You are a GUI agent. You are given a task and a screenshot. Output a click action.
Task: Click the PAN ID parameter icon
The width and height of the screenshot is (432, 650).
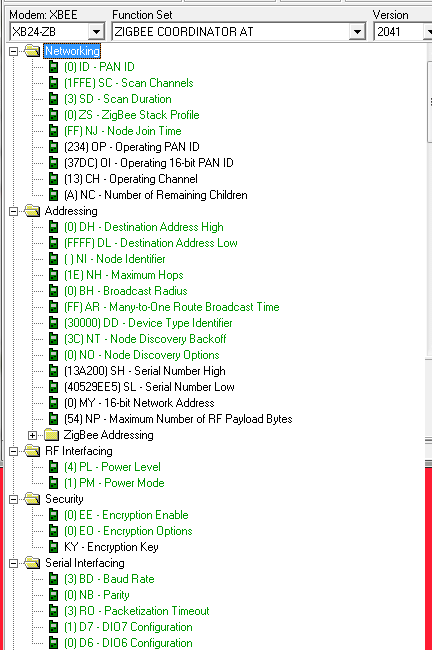point(53,67)
